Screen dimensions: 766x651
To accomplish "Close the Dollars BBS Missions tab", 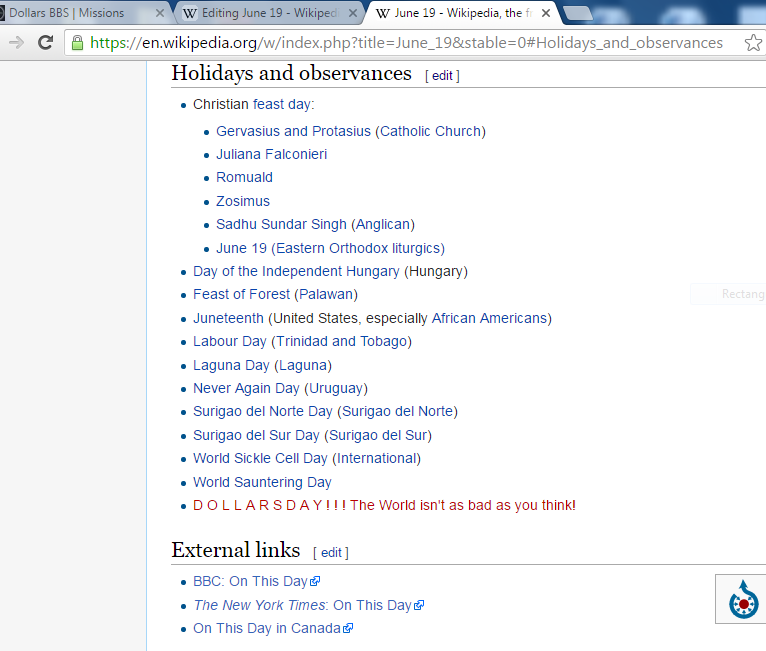I will click(160, 13).
